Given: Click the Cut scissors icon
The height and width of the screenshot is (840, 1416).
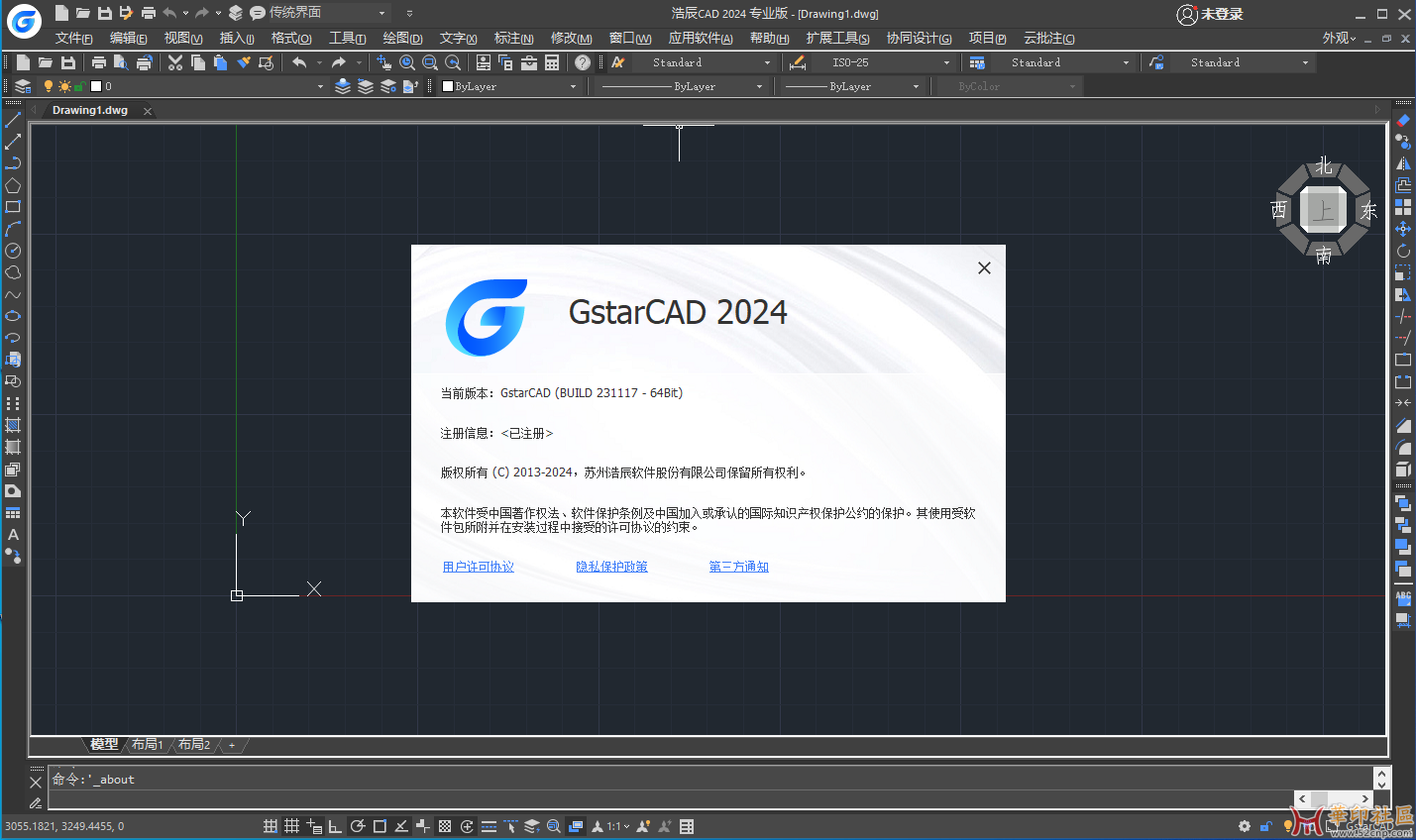Looking at the screenshot, I should (x=175, y=62).
